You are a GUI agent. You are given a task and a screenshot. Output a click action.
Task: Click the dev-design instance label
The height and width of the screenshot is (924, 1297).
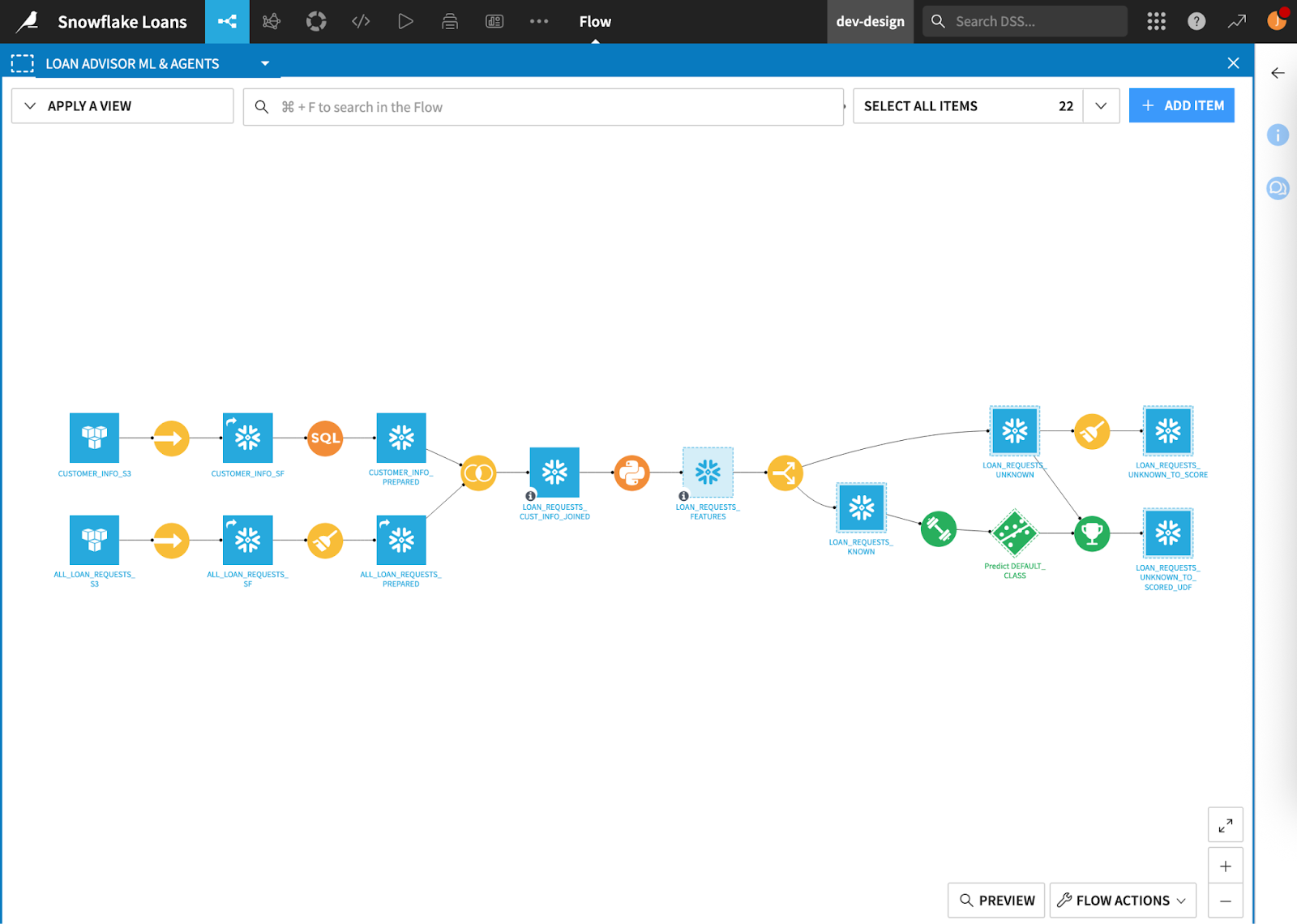pyautogui.click(x=870, y=22)
